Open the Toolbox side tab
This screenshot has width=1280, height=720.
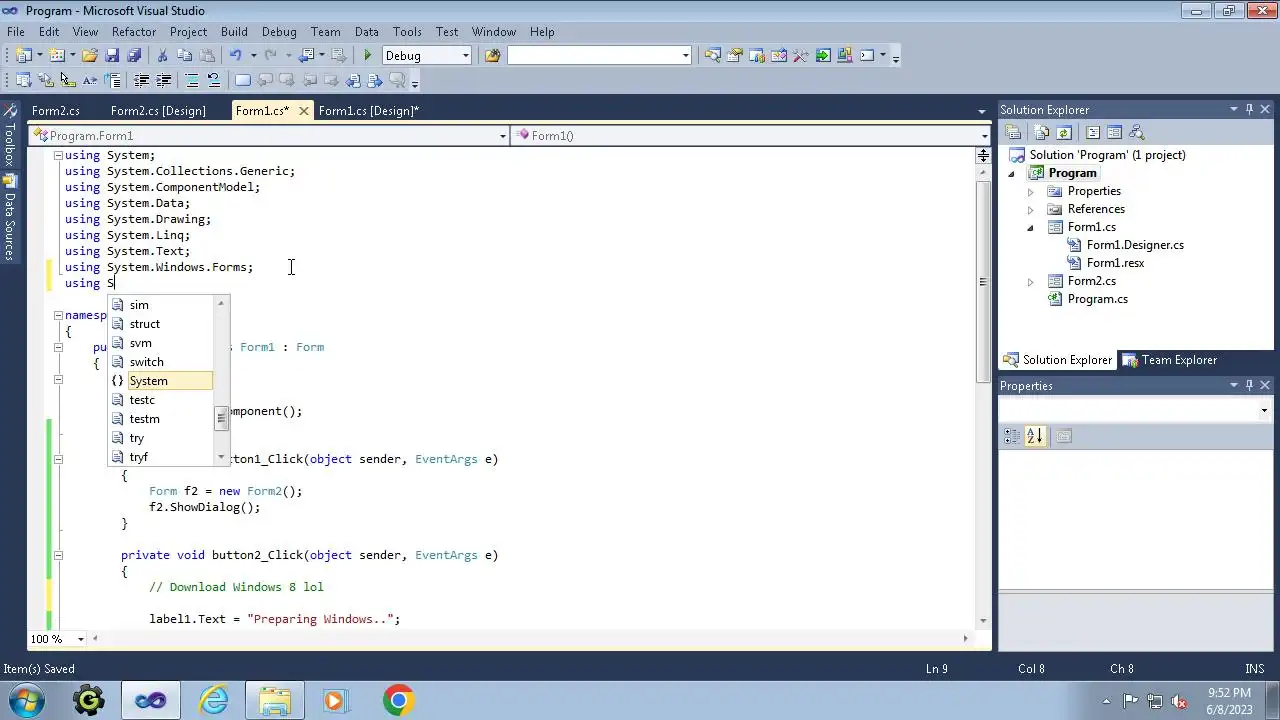tap(9, 135)
